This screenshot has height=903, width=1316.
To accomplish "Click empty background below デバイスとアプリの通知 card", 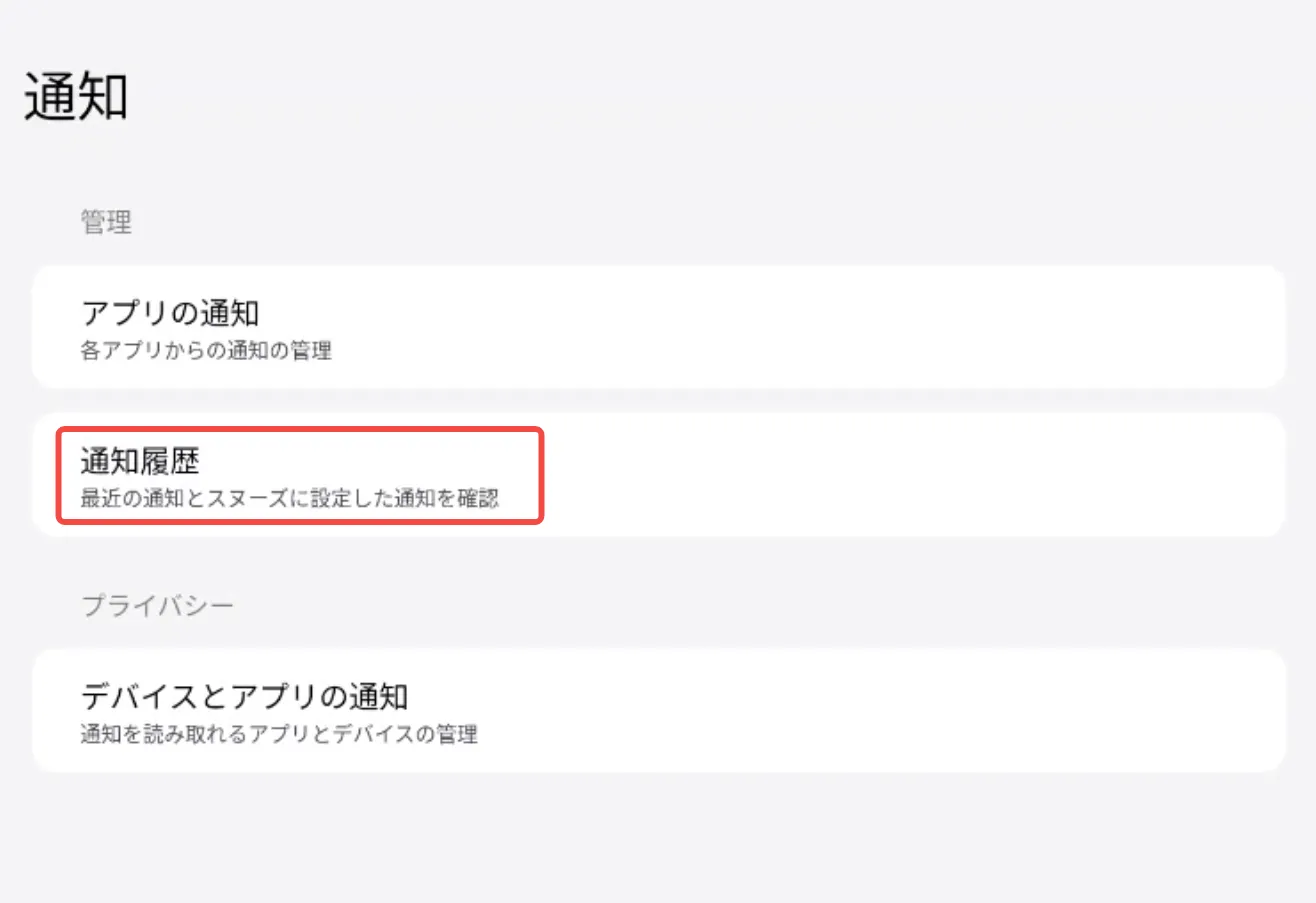I will point(658,840).
